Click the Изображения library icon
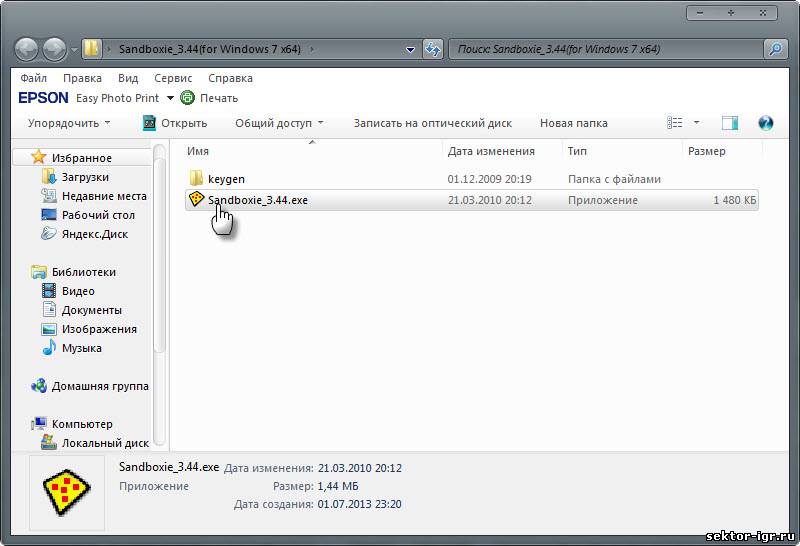800x546 pixels. pos(48,329)
